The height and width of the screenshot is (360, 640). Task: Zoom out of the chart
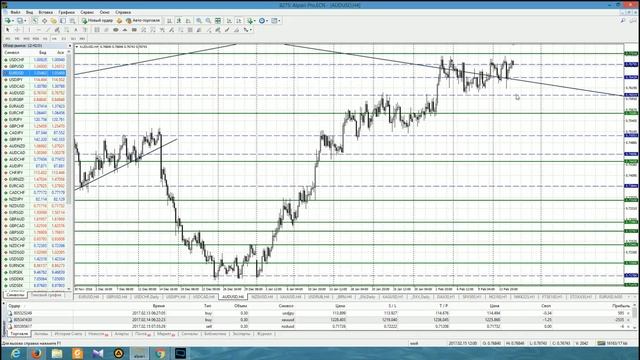coord(208,20)
